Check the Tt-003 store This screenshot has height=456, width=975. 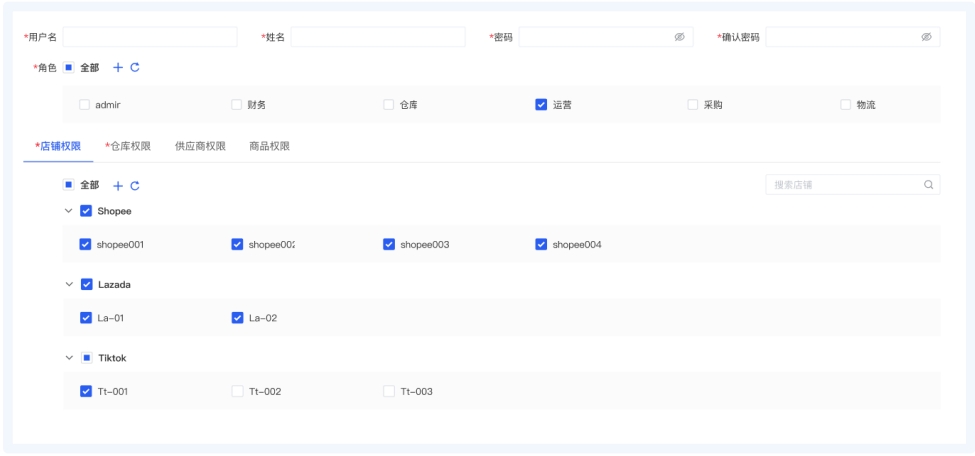click(389, 391)
